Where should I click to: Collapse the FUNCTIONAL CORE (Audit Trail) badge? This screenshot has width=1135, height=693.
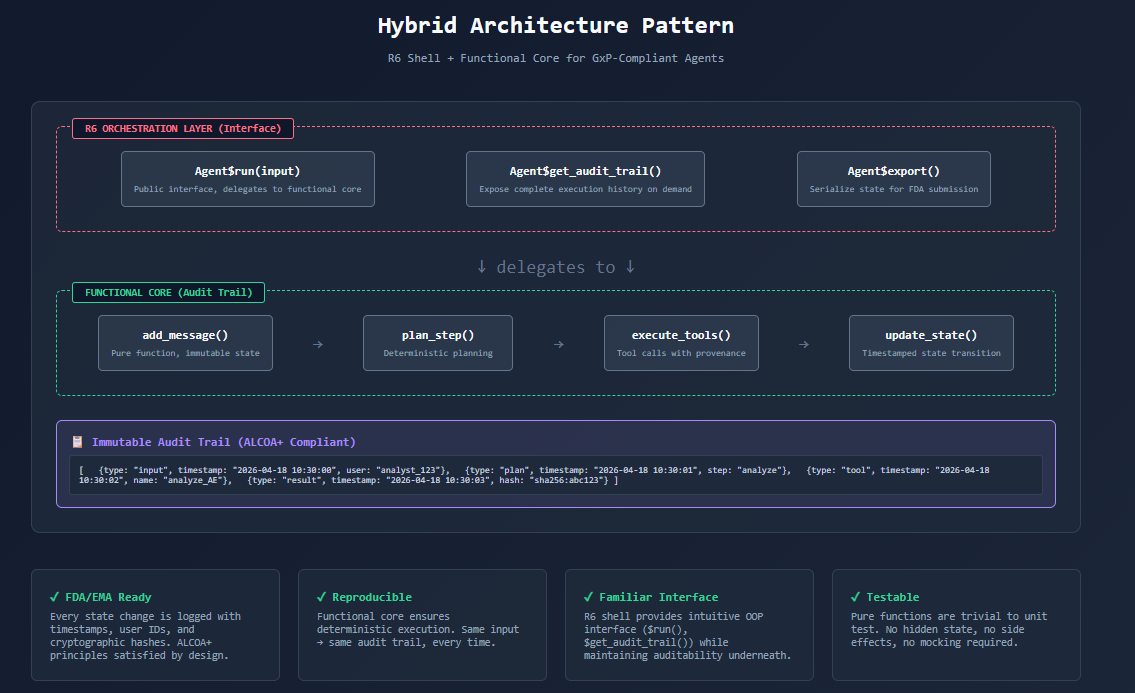168,292
